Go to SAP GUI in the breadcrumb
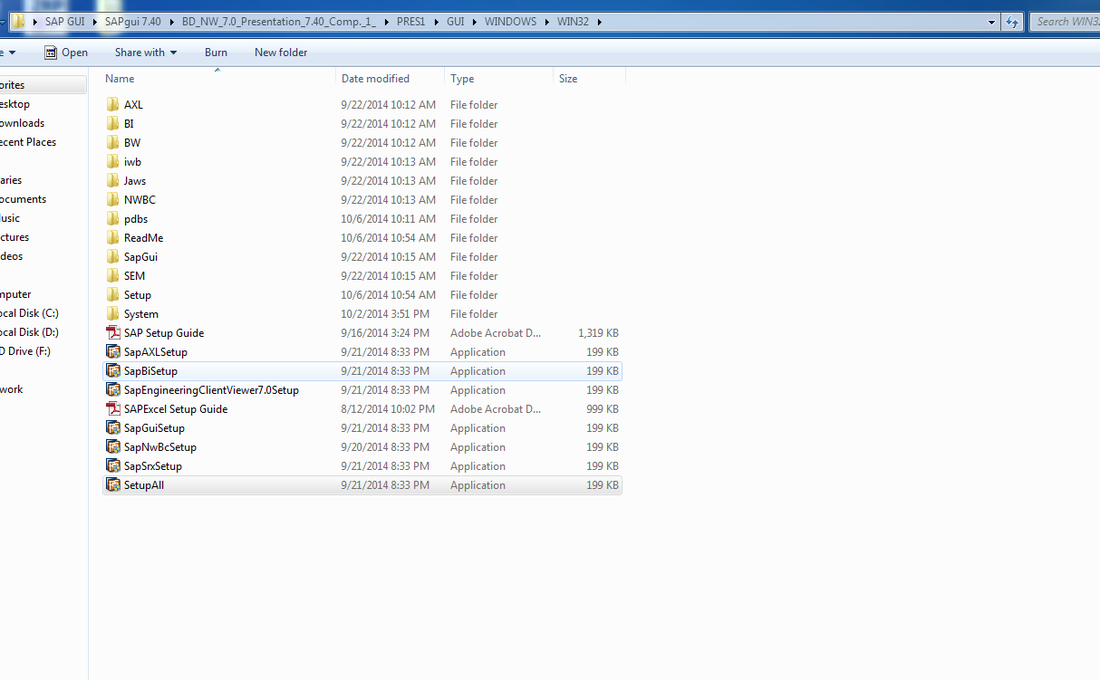1100x680 pixels. point(65,22)
